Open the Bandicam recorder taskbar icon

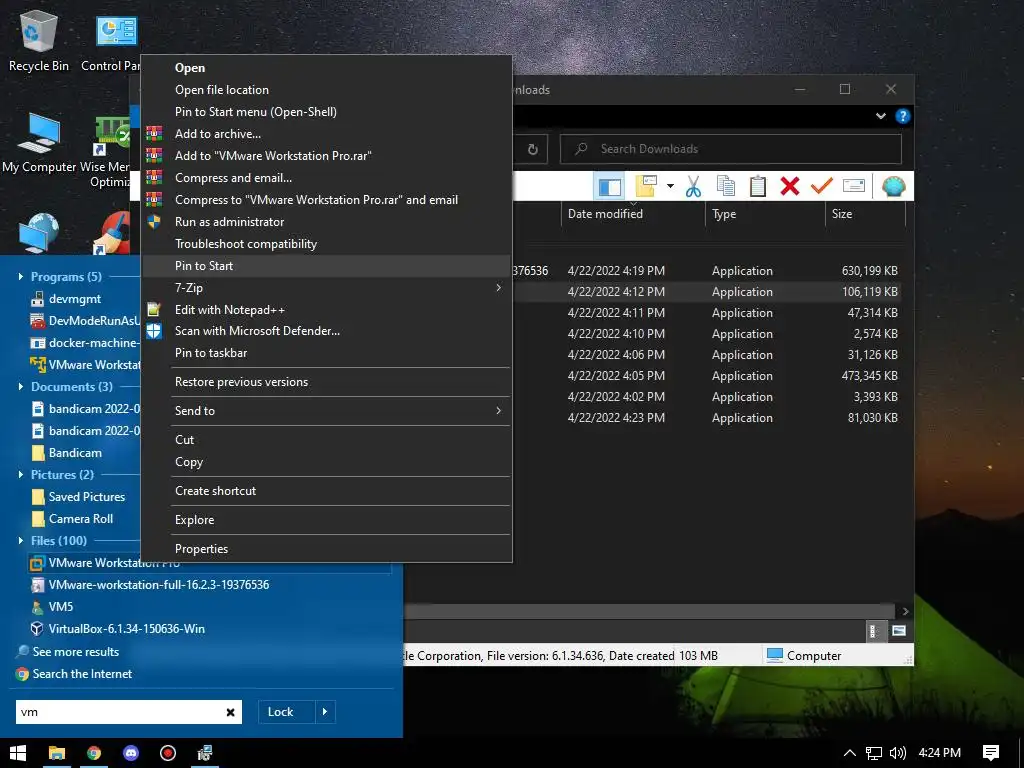pos(168,753)
